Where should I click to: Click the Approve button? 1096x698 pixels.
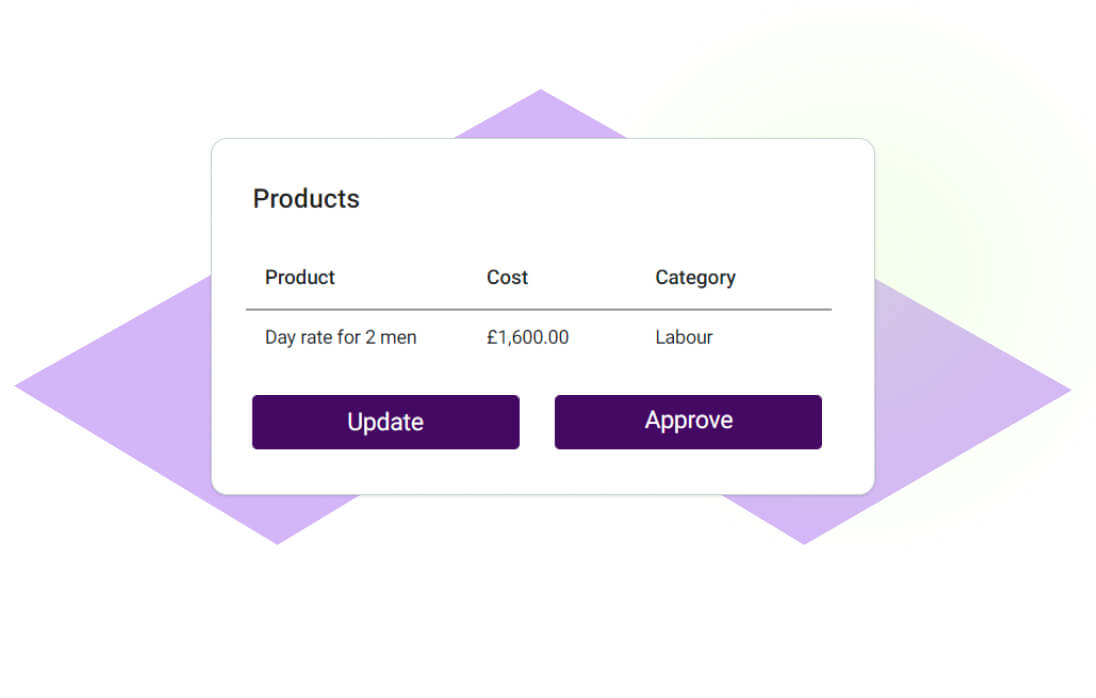click(x=688, y=421)
